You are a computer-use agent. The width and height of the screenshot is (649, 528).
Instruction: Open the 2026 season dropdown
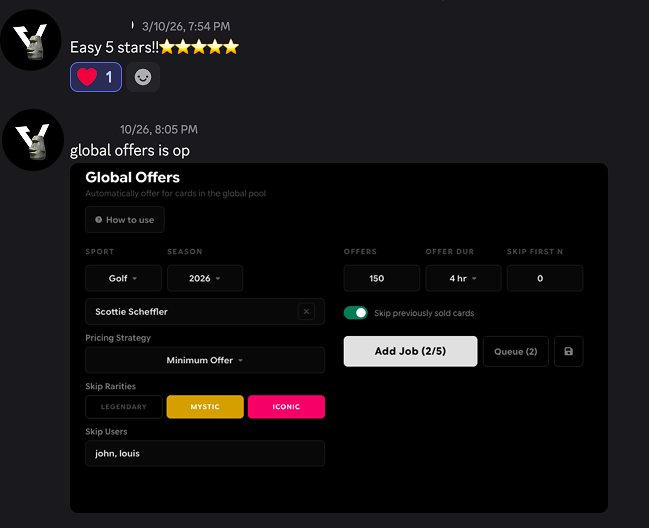point(205,278)
